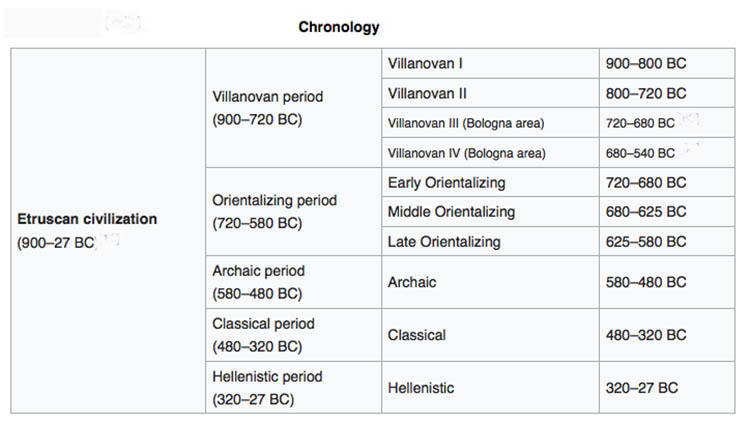Select the 680–625 BC date cell

(646, 212)
